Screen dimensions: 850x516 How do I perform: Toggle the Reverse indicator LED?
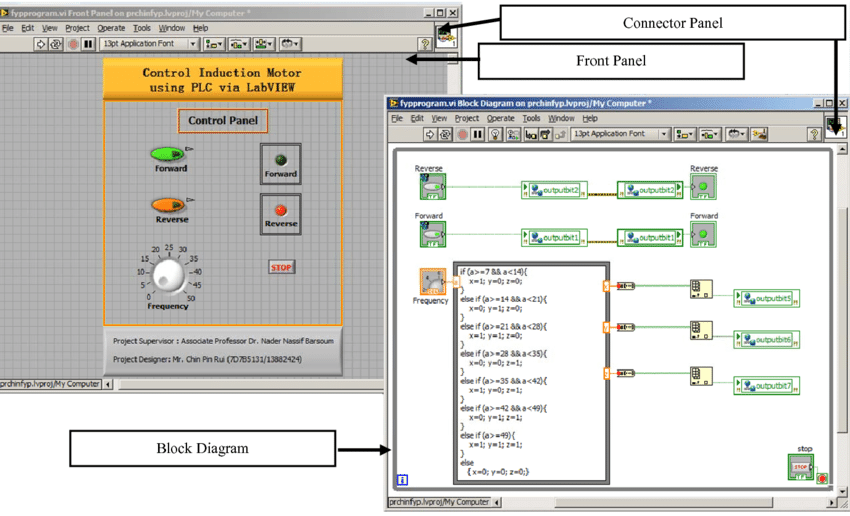[281, 210]
